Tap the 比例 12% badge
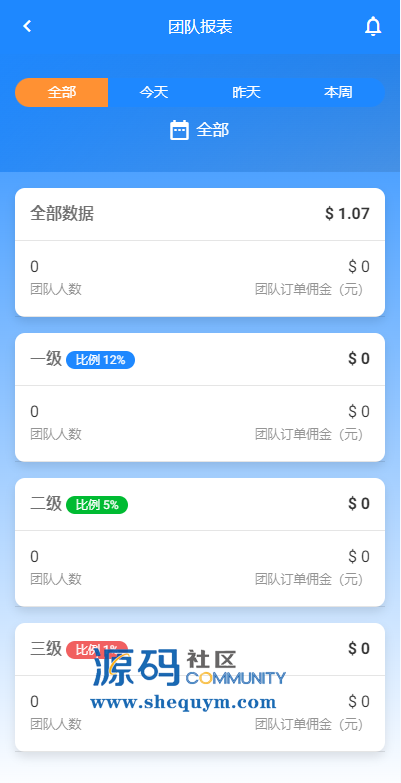Viewport: 401px width, 783px height. coord(100,360)
